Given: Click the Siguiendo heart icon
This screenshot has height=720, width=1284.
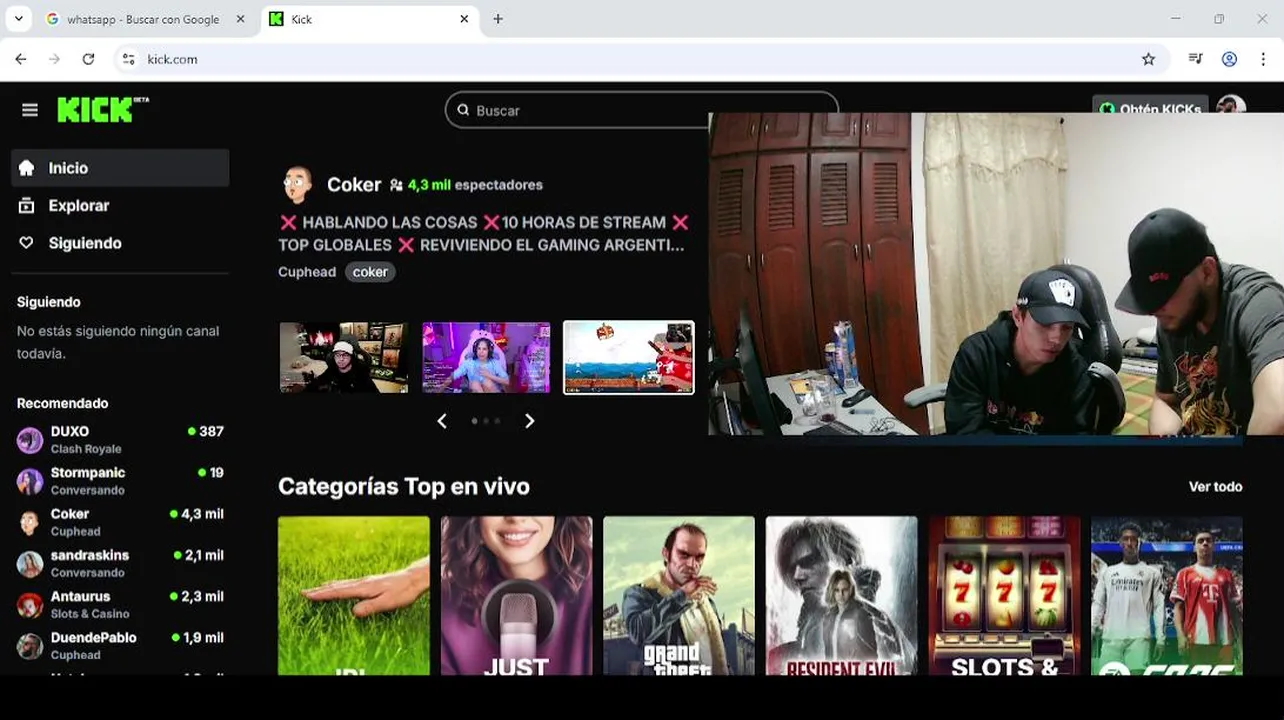Looking at the screenshot, I should point(27,243).
